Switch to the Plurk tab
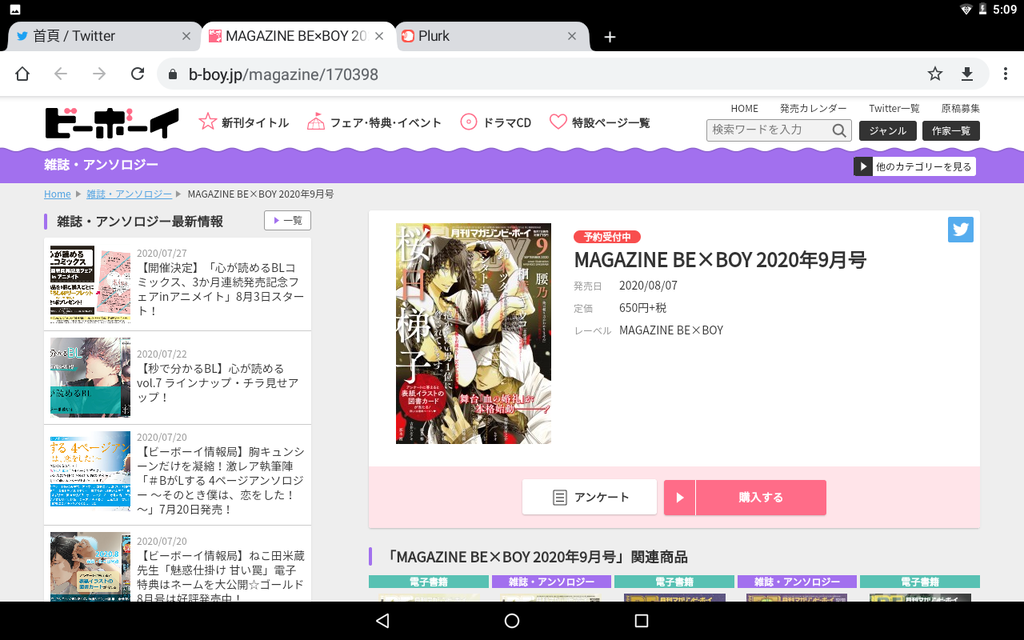The height and width of the screenshot is (640, 1024). (x=493, y=37)
